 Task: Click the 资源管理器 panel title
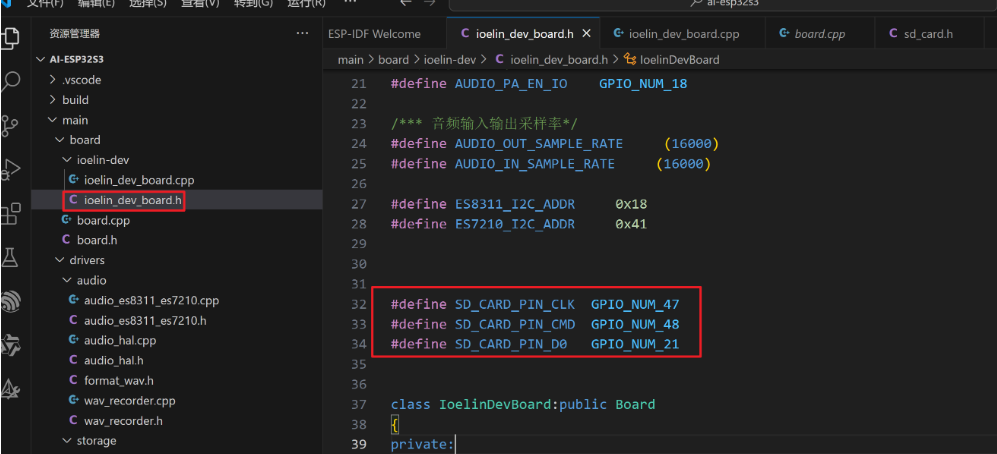tap(74, 34)
